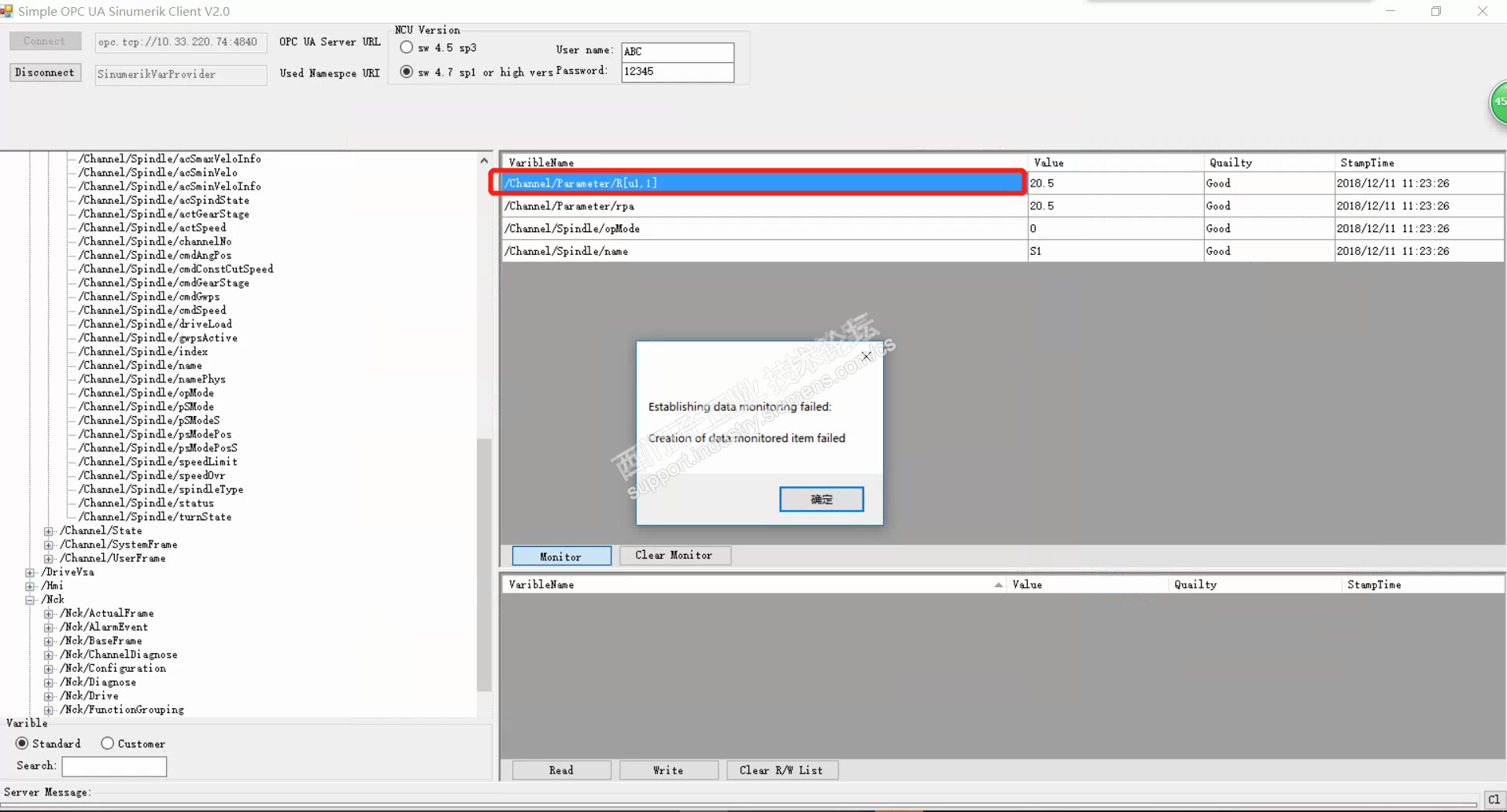Screen dimensions: 1507x812
Task: Select /Channel/Spindle/channelNo in the tree
Action: coord(154,242)
